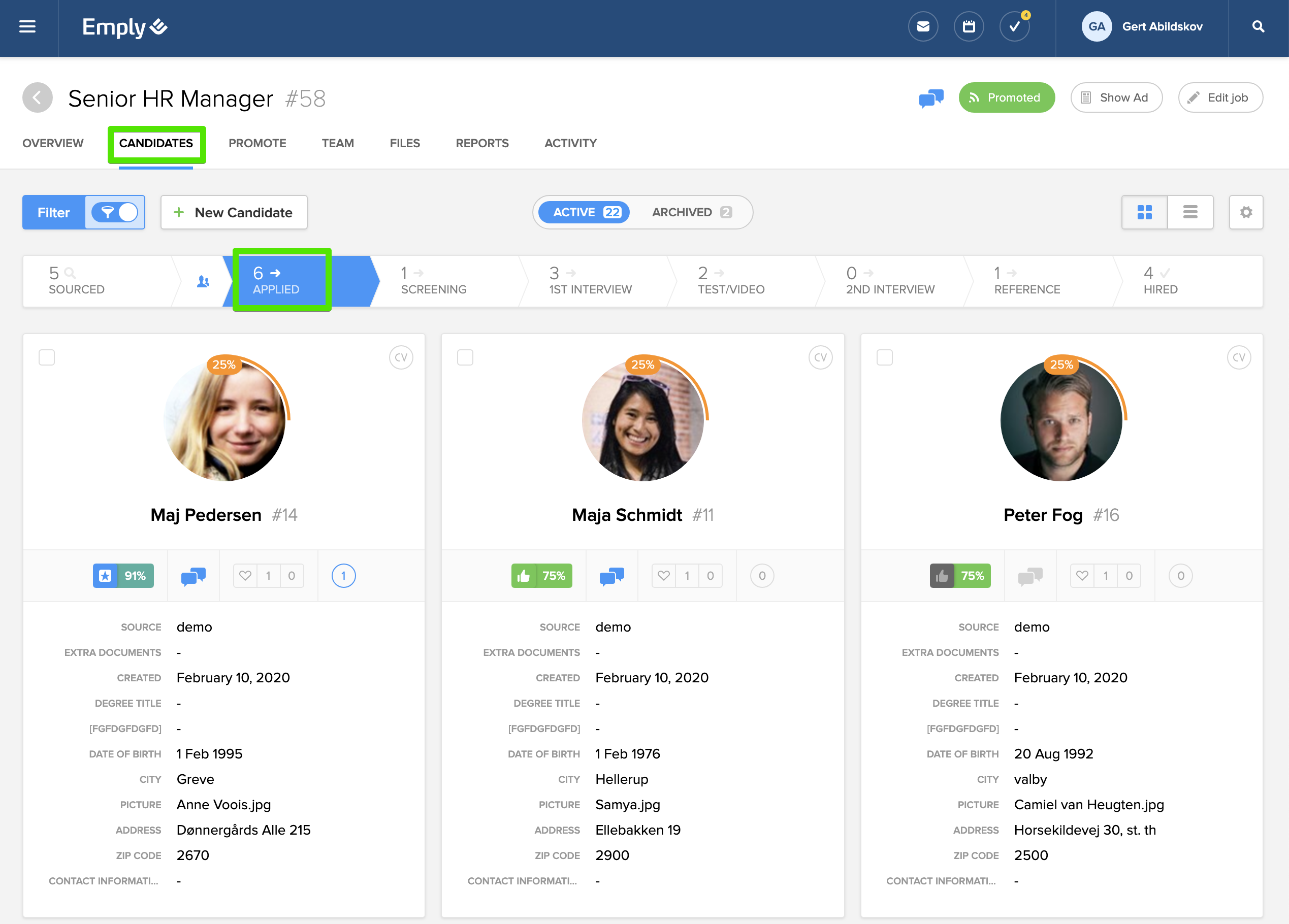Open the tasks checkmark icon
The width and height of the screenshot is (1289, 924).
pos(1014,27)
